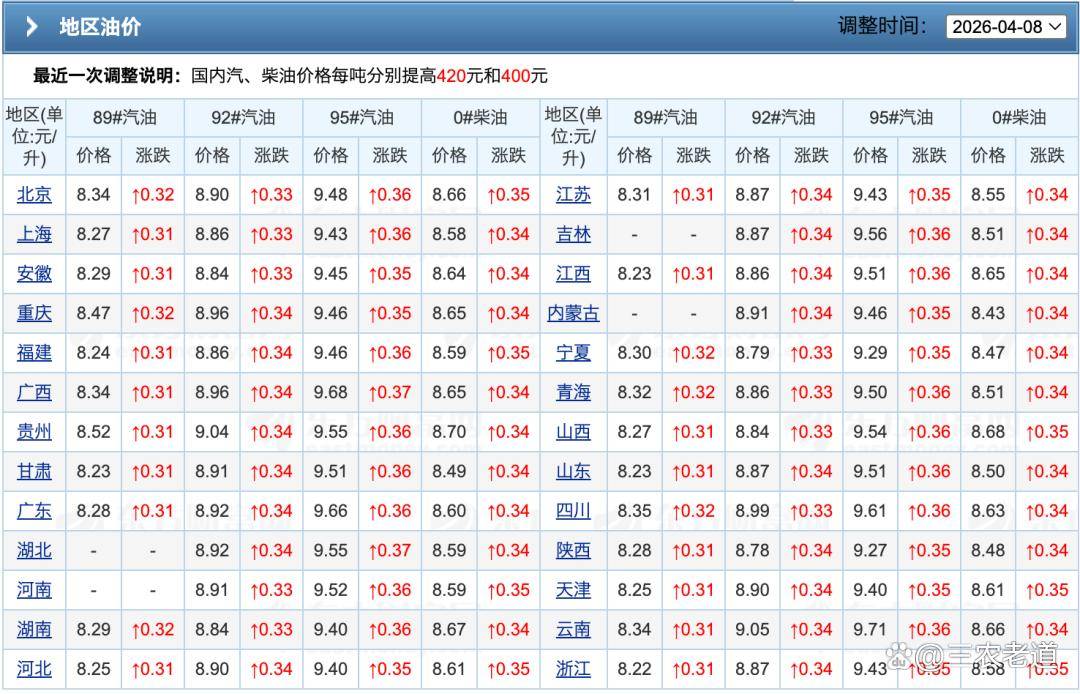Click 北京 92# price 8.90
Viewport: 1080px width, 694px height.
tap(212, 195)
